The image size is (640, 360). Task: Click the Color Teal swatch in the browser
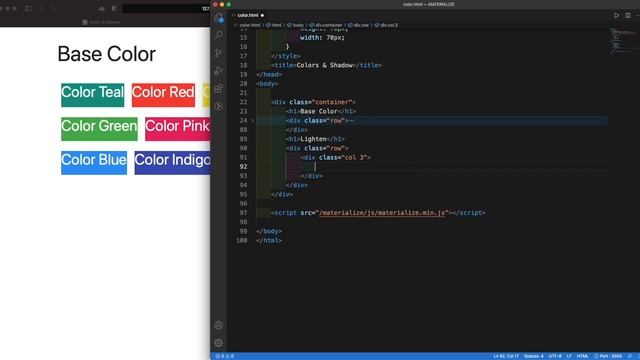93,95
